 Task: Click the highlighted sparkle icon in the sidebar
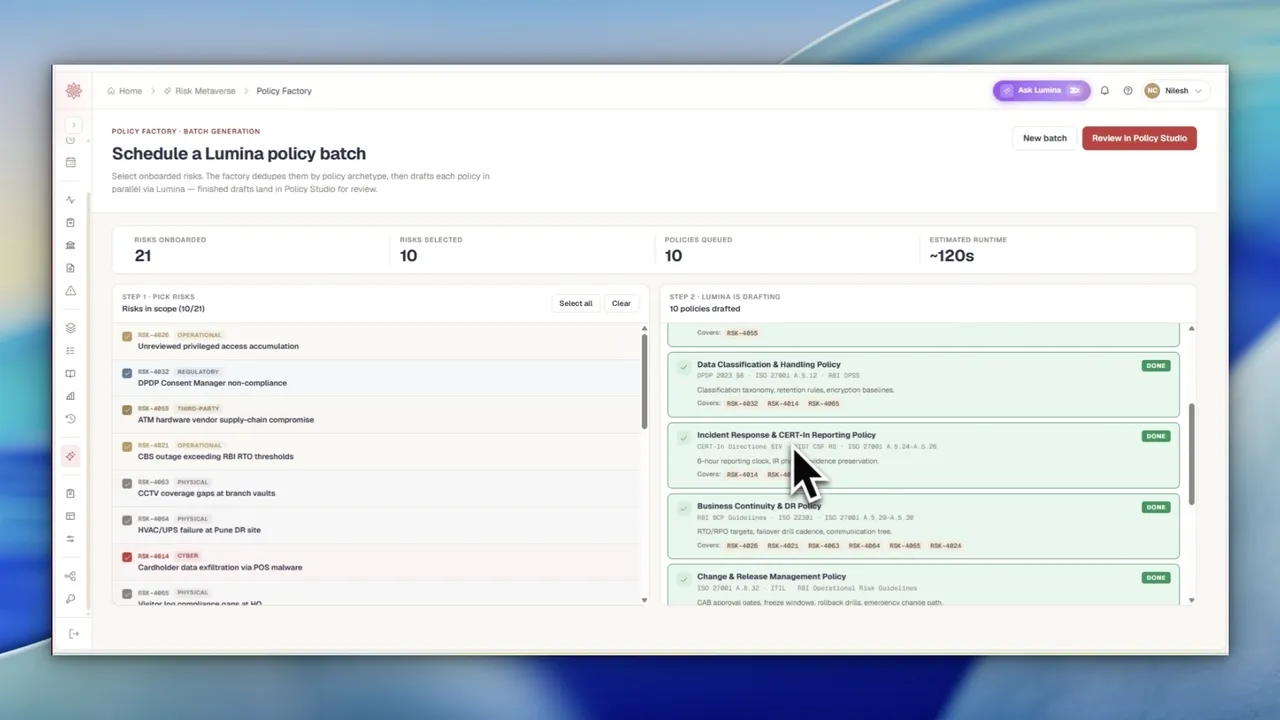[x=70, y=456]
